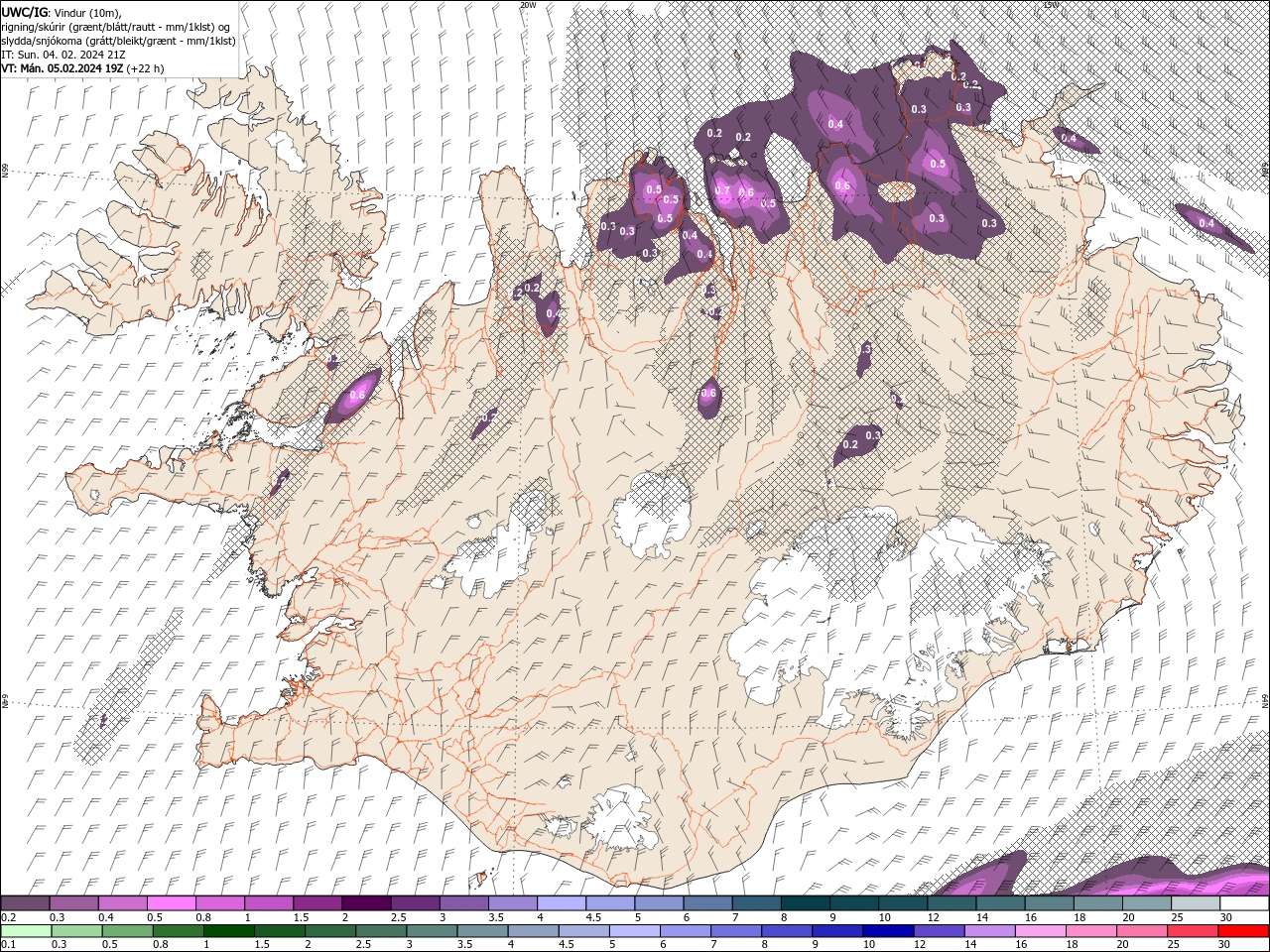The image size is (1270, 952).
Task: Choose the bottom row violet swatch labeled 12
Action: (x=938, y=930)
